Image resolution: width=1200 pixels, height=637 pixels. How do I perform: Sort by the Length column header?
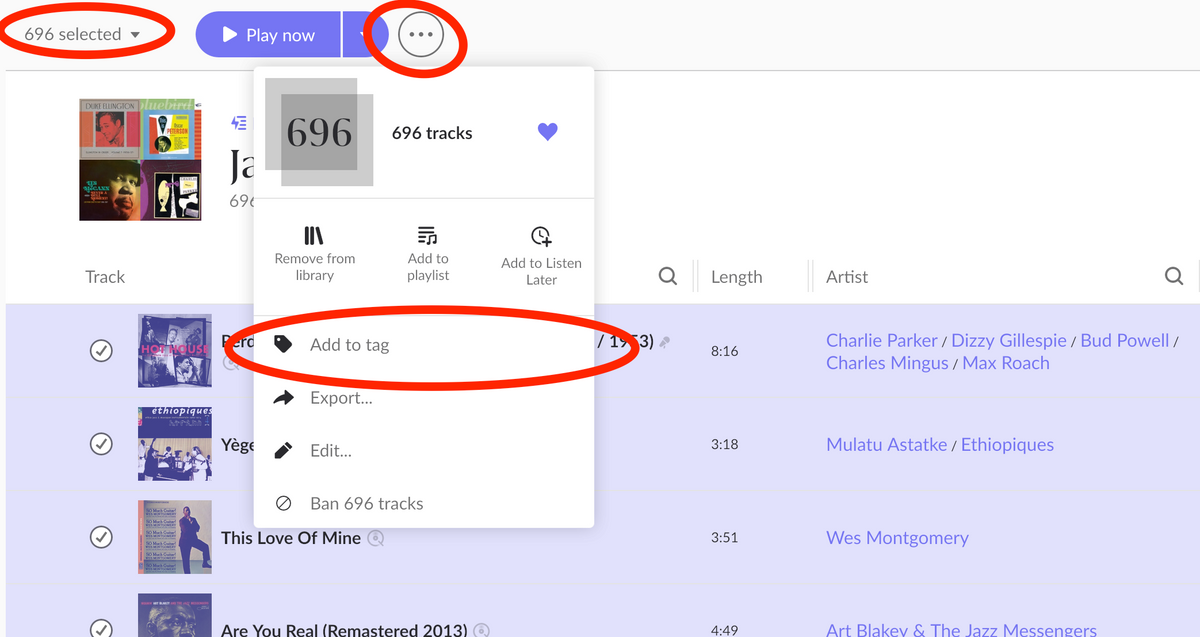click(737, 277)
